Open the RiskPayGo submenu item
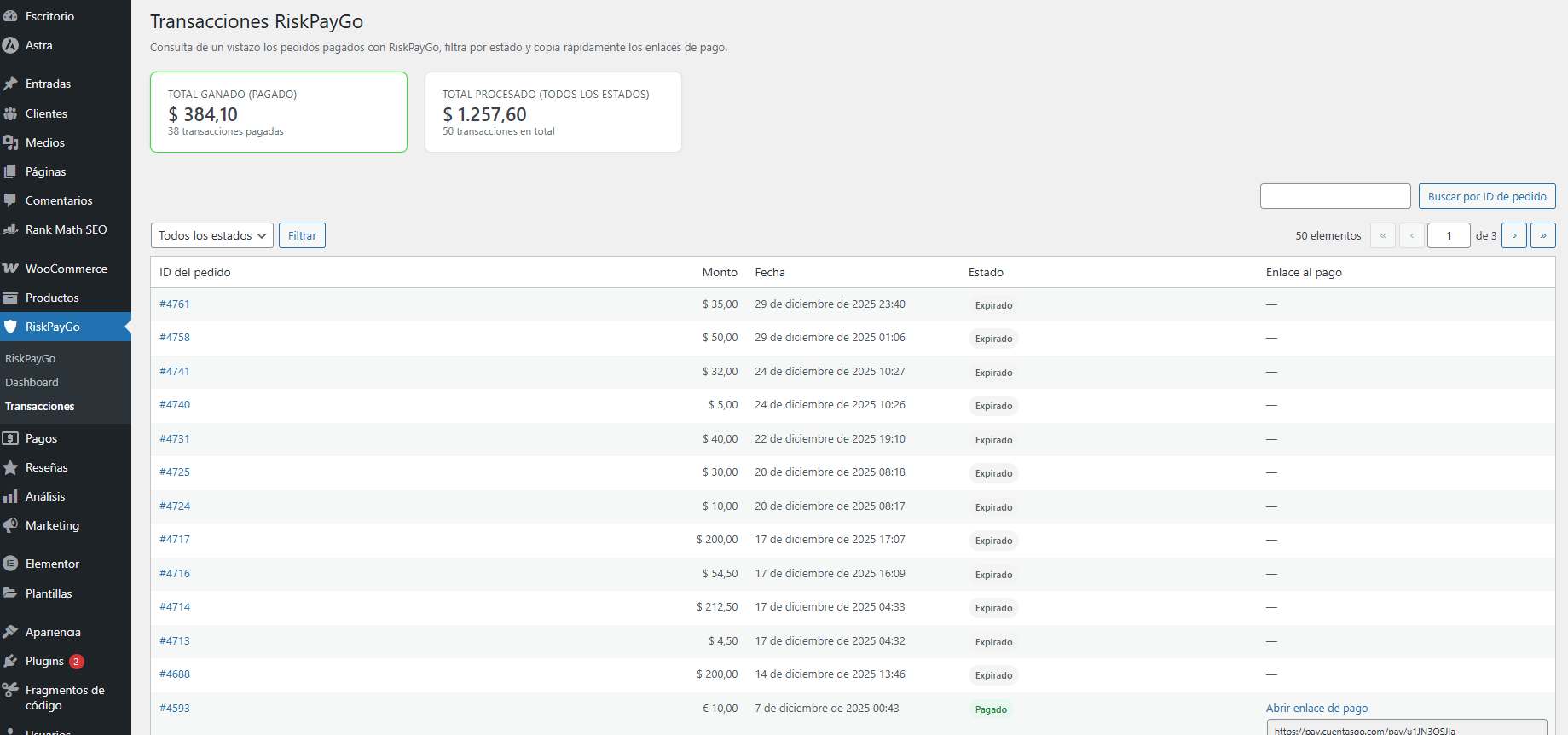This screenshot has width=1568, height=735. click(31, 359)
